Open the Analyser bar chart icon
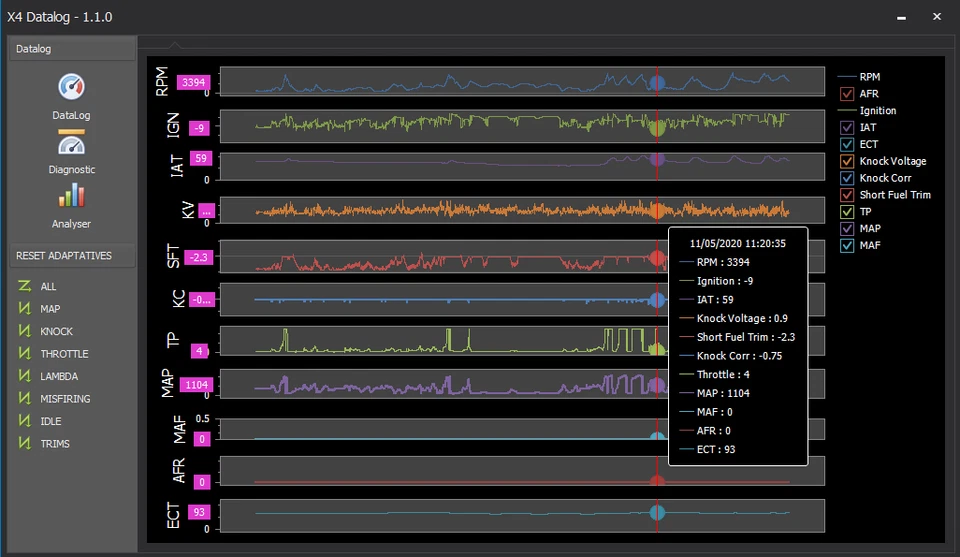 (72, 196)
